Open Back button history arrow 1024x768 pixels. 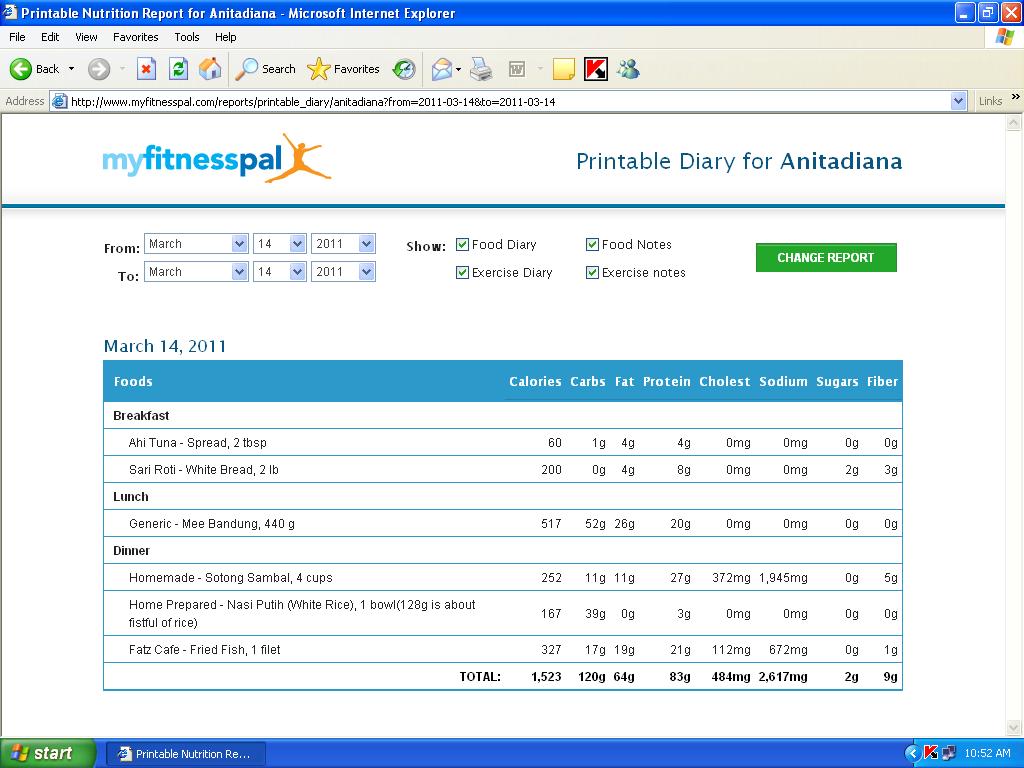pyautogui.click(x=71, y=69)
